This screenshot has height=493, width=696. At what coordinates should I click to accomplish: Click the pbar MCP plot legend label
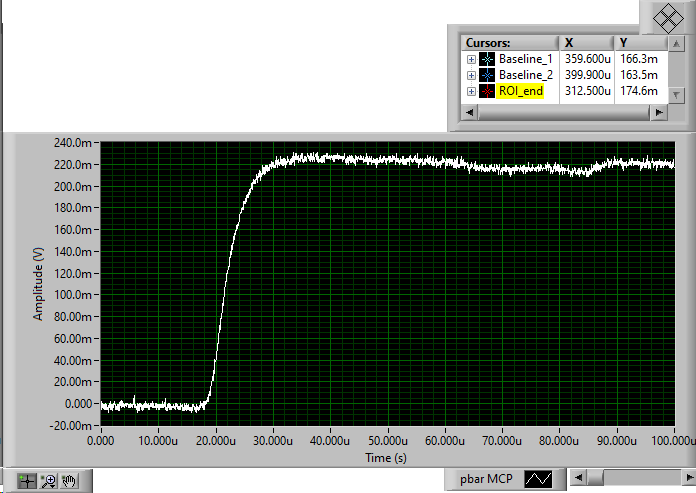tap(486, 479)
